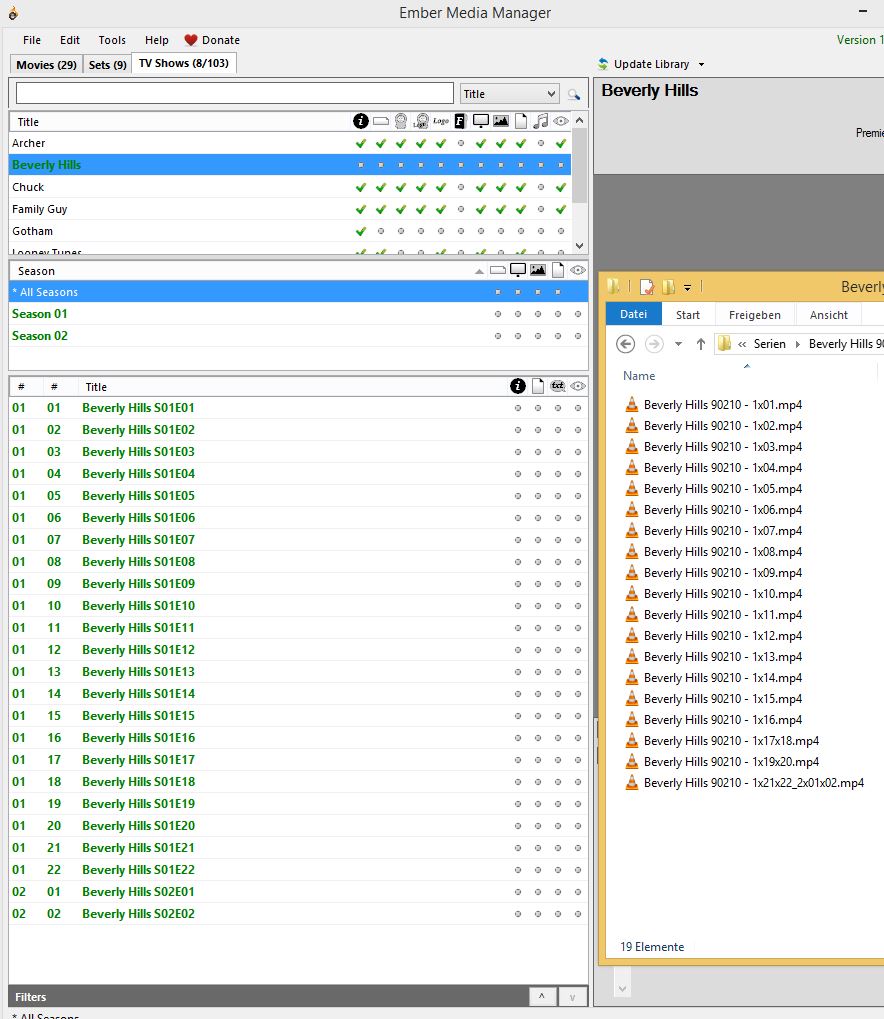Open Explorer recent locations dropdown arrow
This screenshot has width=884, height=1019.
pos(679,344)
